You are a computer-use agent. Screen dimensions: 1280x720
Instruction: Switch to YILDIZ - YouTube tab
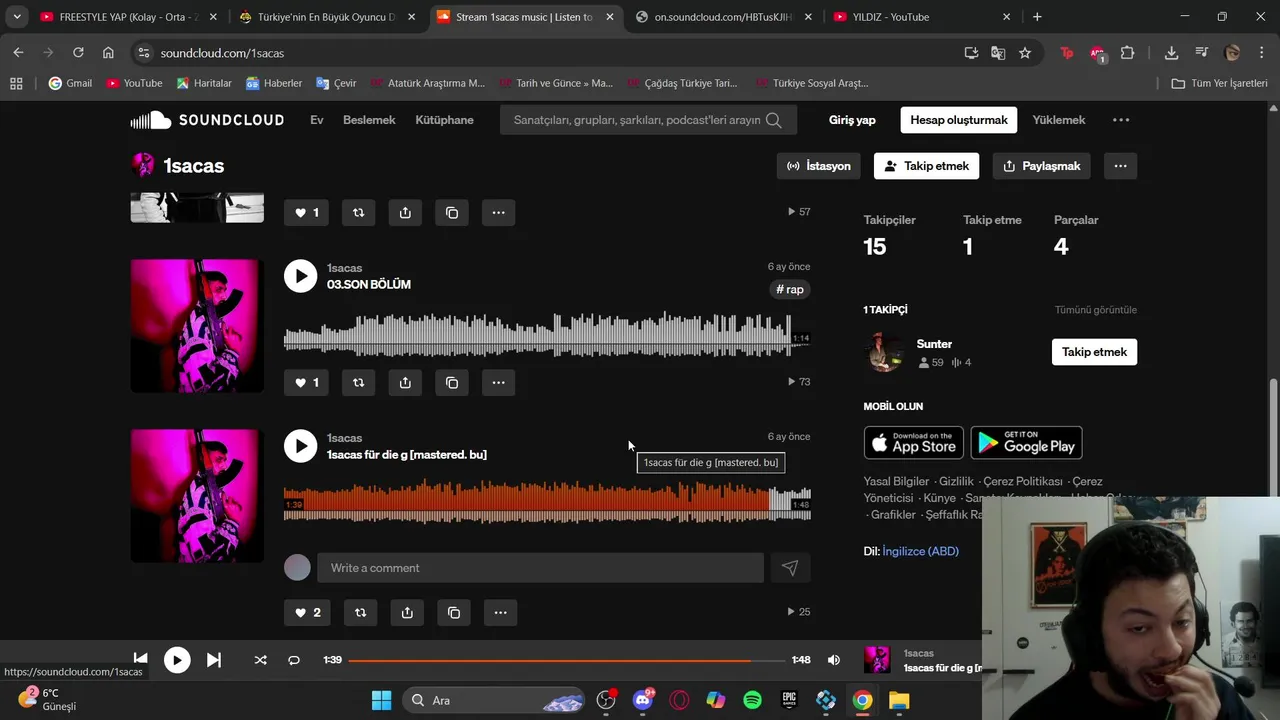[x=921, y=17]
